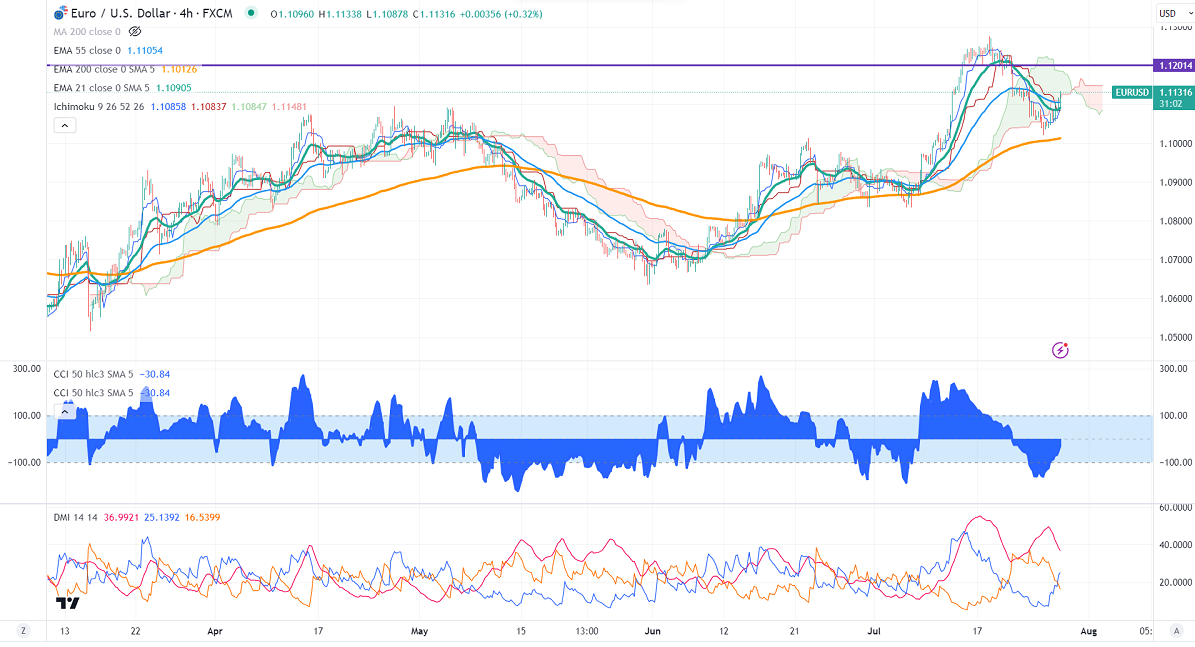Viewport: 1195px width, 647px height.
Task: Collapse the main chart indicator legend
Action: (x=65, y=126)
